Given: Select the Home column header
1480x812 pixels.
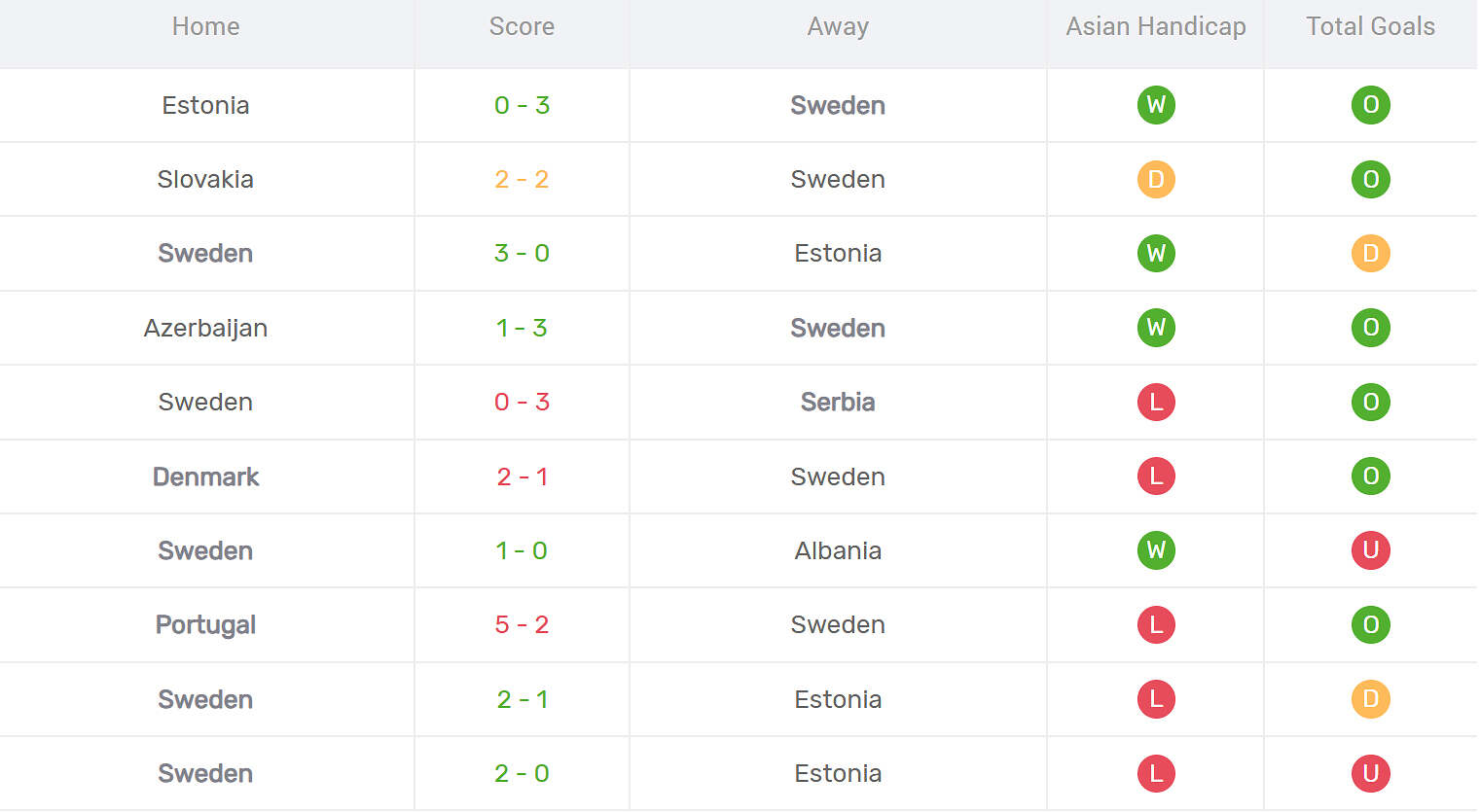Looking at the screenshot, I should click(x=205, y=26).
